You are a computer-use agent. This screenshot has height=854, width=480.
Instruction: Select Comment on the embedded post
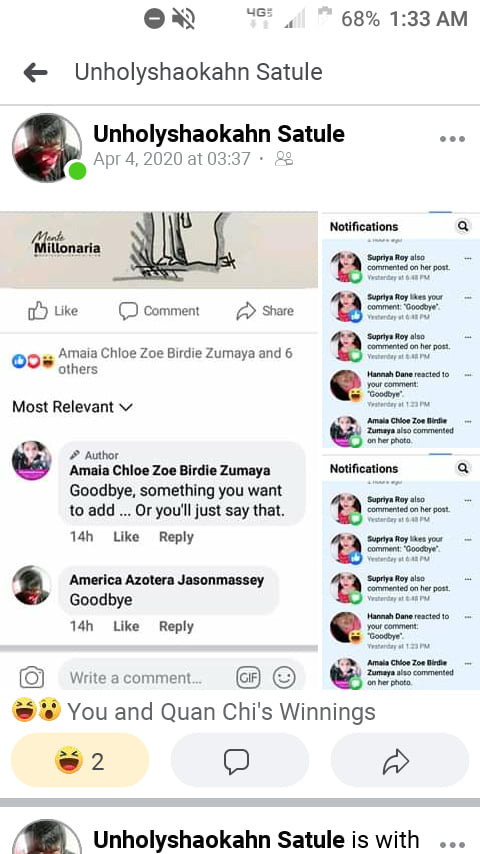pyautogui.click(x=159, y=311)
